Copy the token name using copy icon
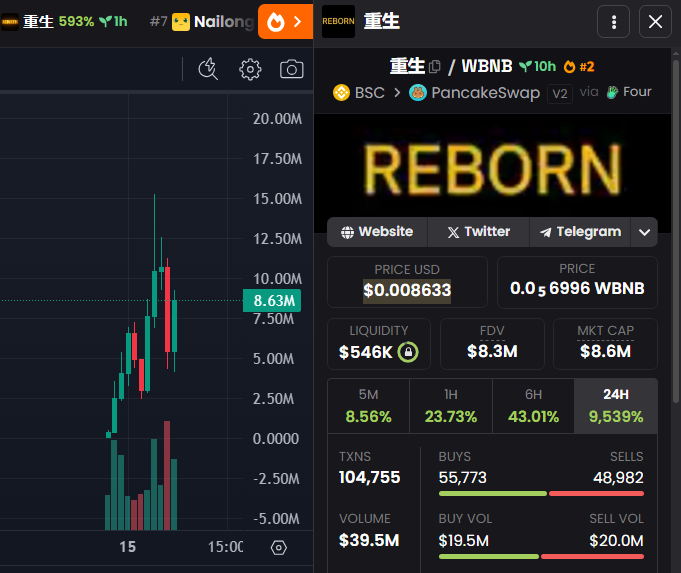681x573 pixels. pyautogui.click(x=435, y=67)
